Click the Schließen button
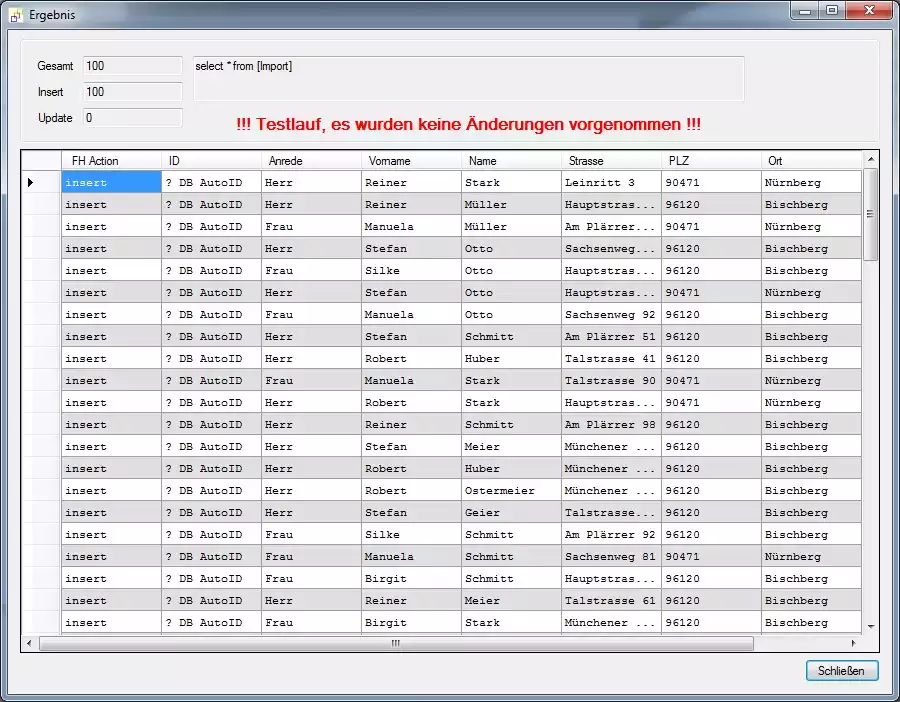This screenshot has height=702, width=900. 841,670
